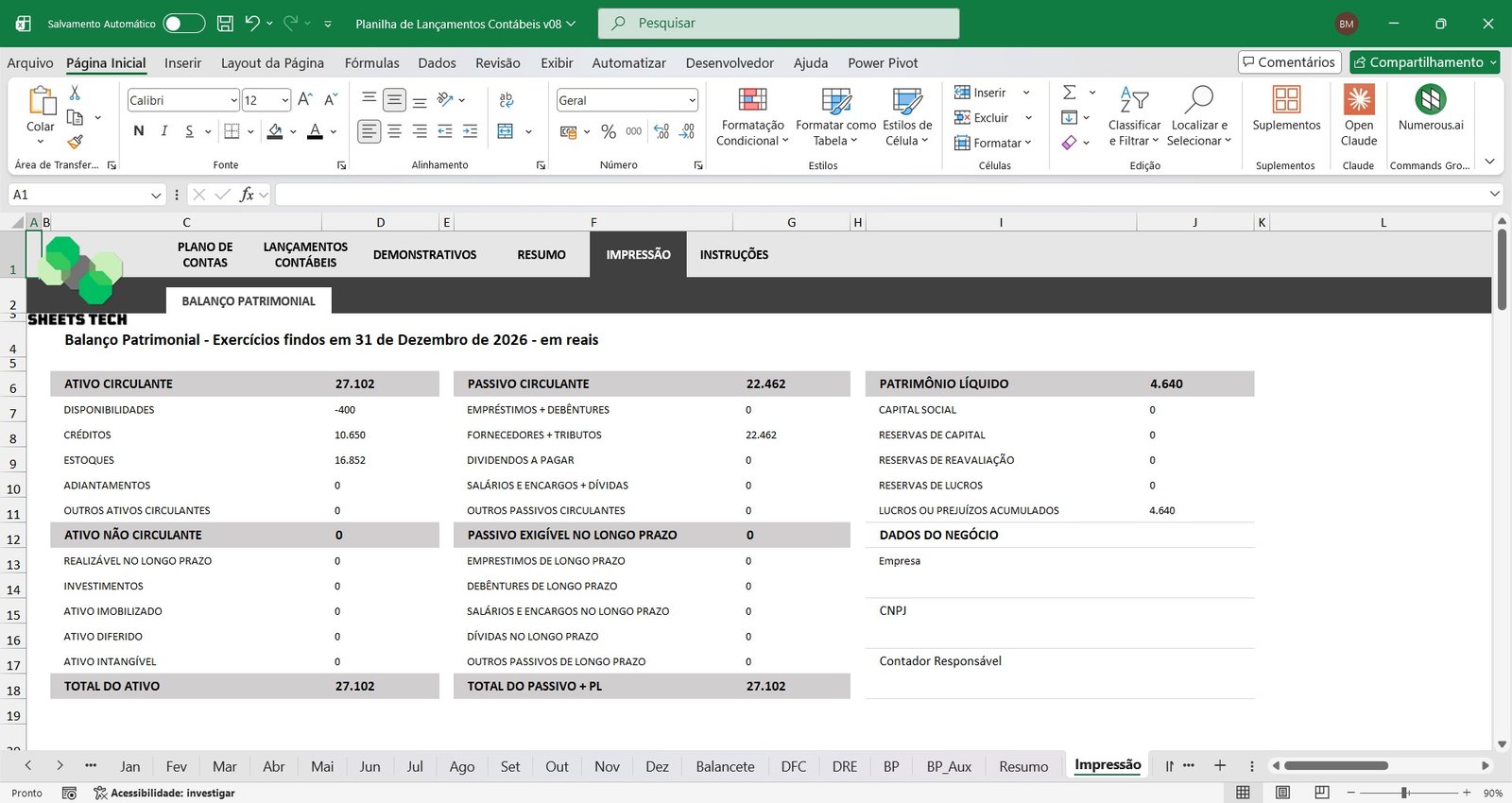Toggle bold formatting (N)
The image size is (1512, 803).
(139, 131)
